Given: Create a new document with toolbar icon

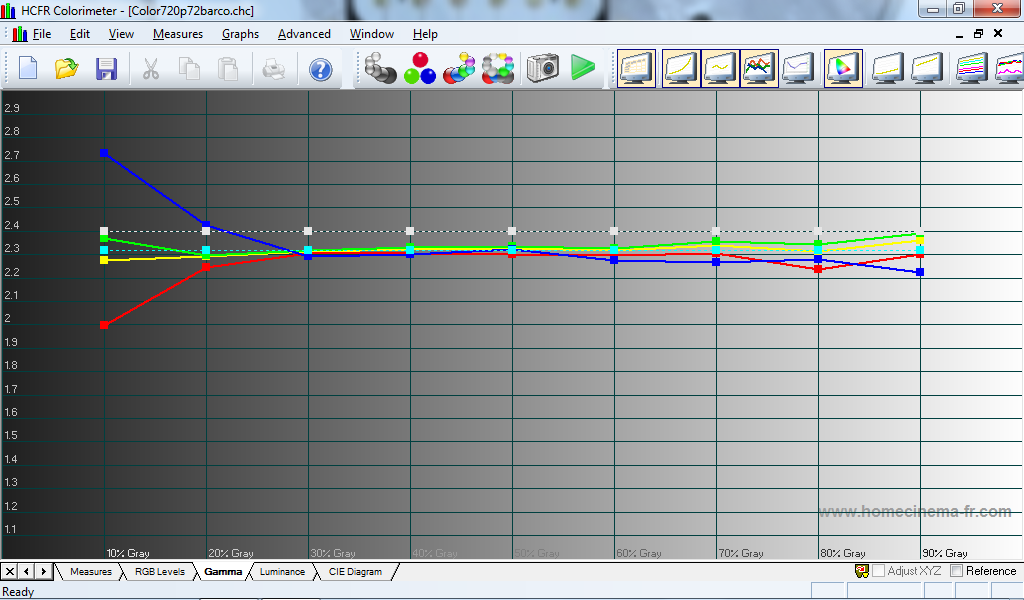Looking at the screenshot, I should (x=28, y=68).
